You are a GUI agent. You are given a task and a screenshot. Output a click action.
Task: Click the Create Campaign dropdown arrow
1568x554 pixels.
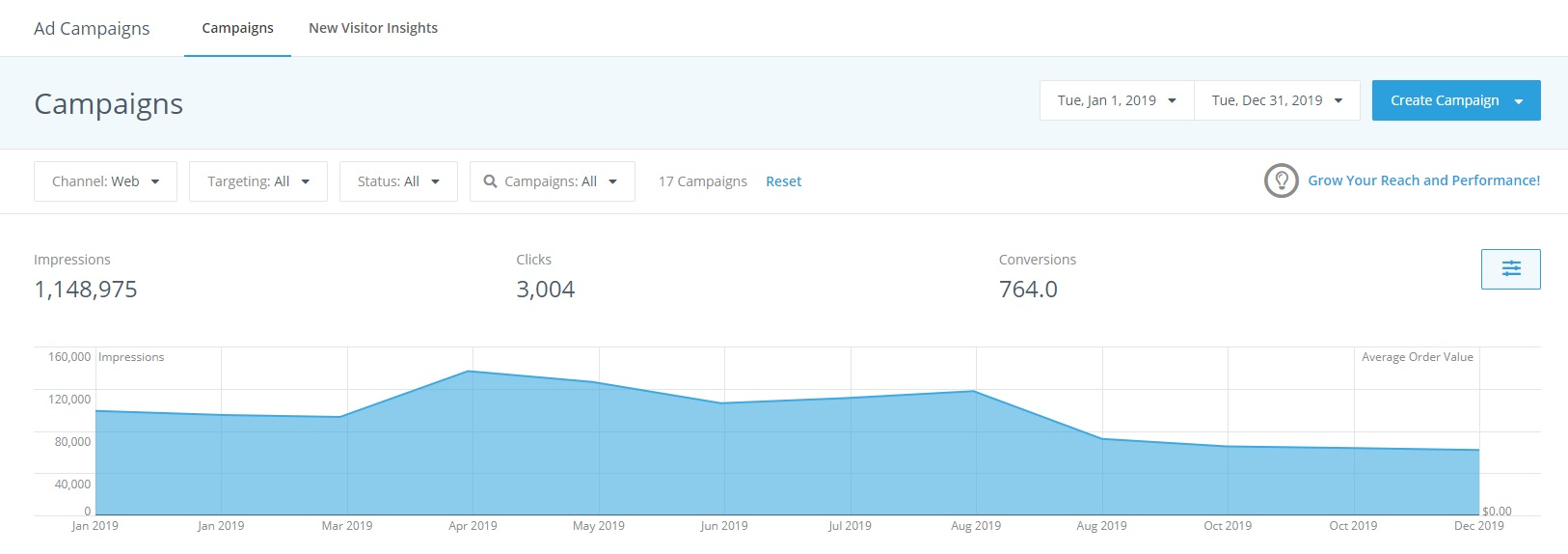[x=1519, y=101]
